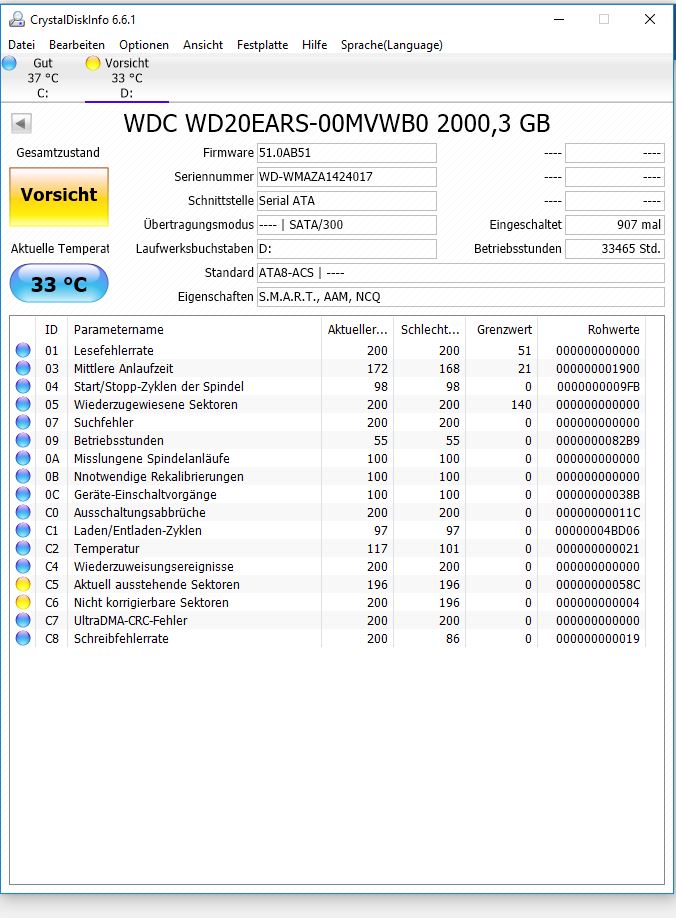Select current value 117 for Temperatur
Viewport: 676px width, 918px height.
tap(378, 549)
